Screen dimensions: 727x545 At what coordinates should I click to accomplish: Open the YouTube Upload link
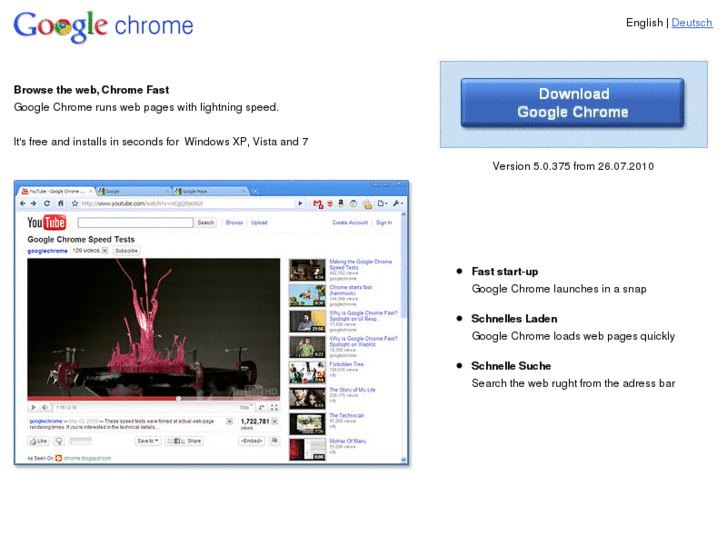[259, 223]
